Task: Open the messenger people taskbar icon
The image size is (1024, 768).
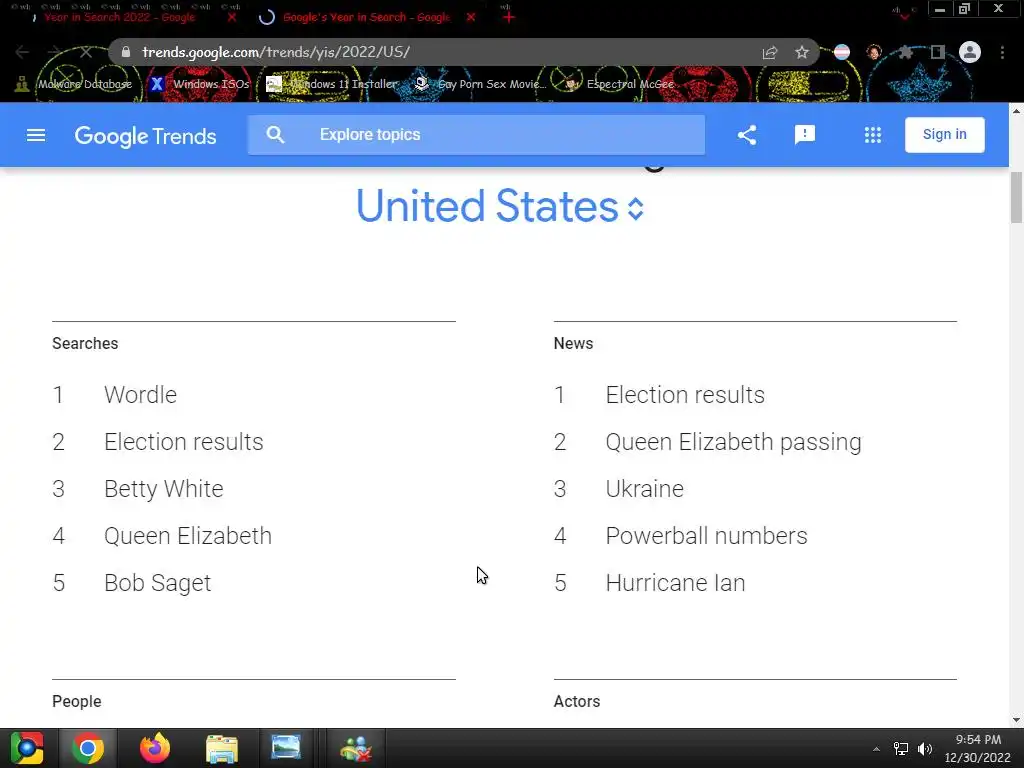Action: click(356, 749)
